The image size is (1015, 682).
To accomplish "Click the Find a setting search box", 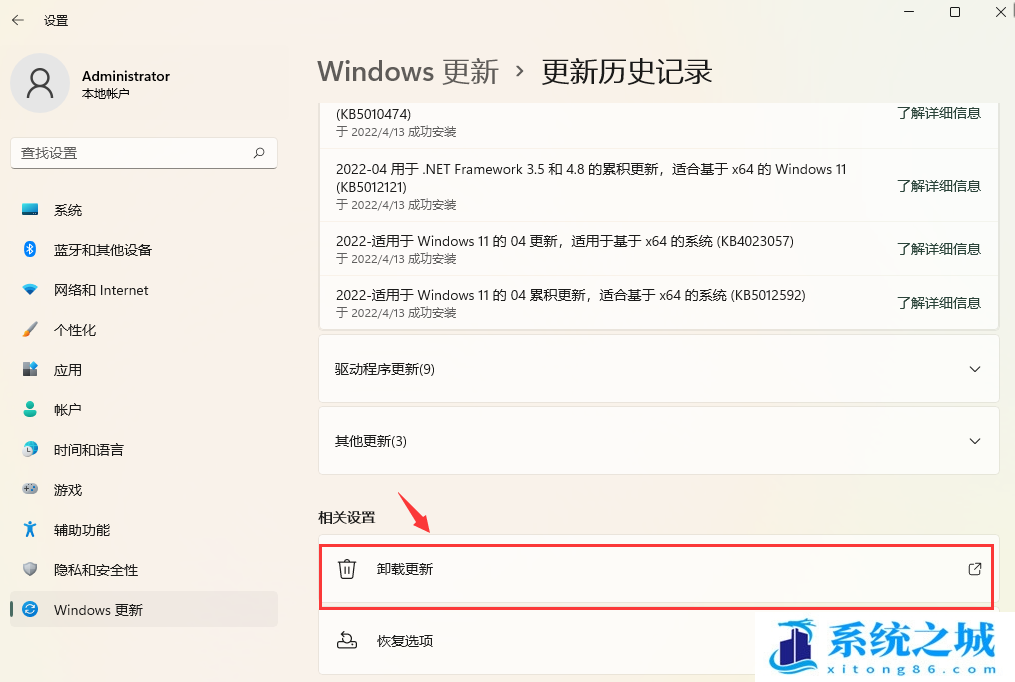I will pos(130,153).
